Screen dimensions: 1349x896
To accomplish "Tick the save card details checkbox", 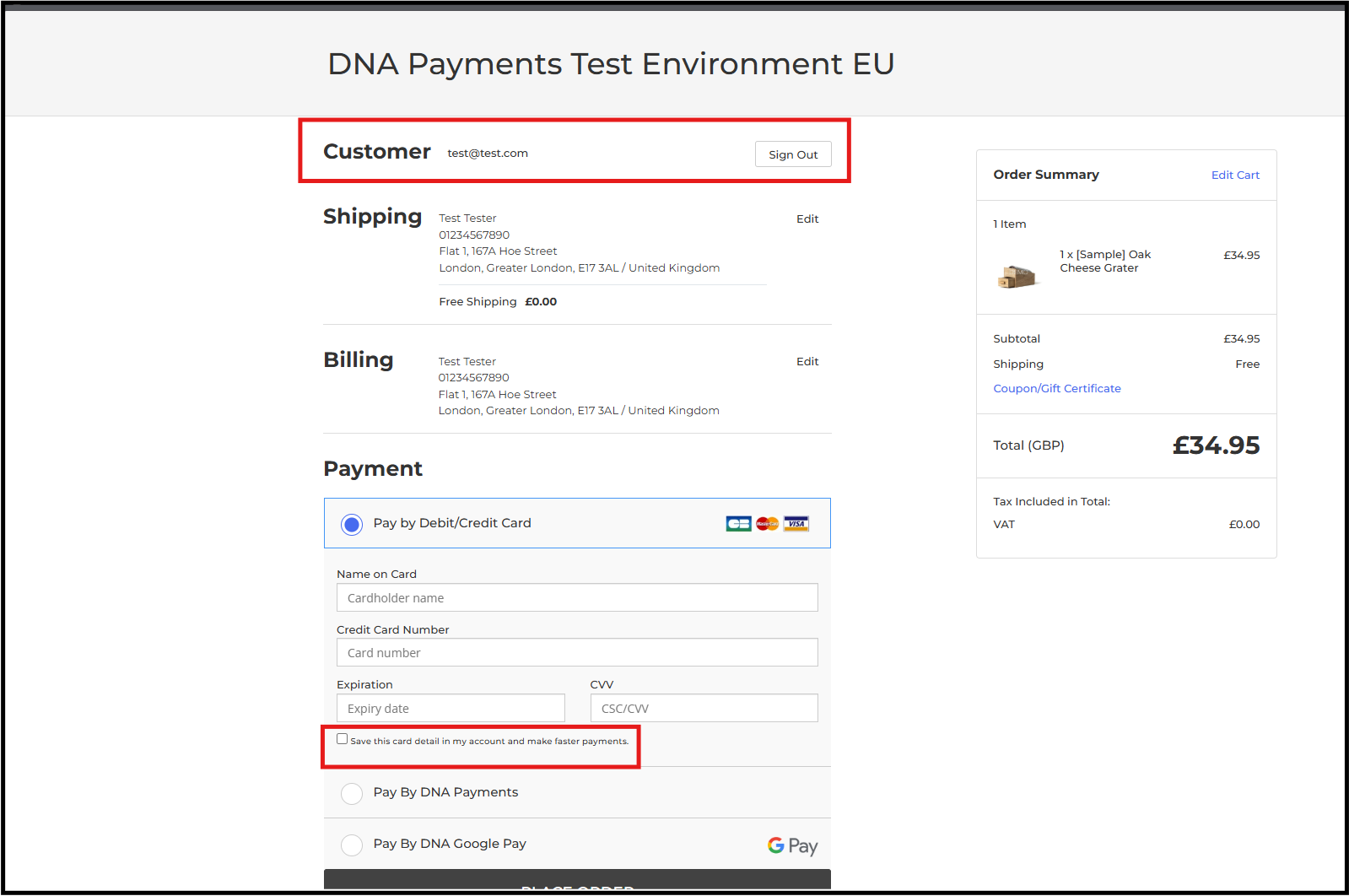I will pos(343,739).
